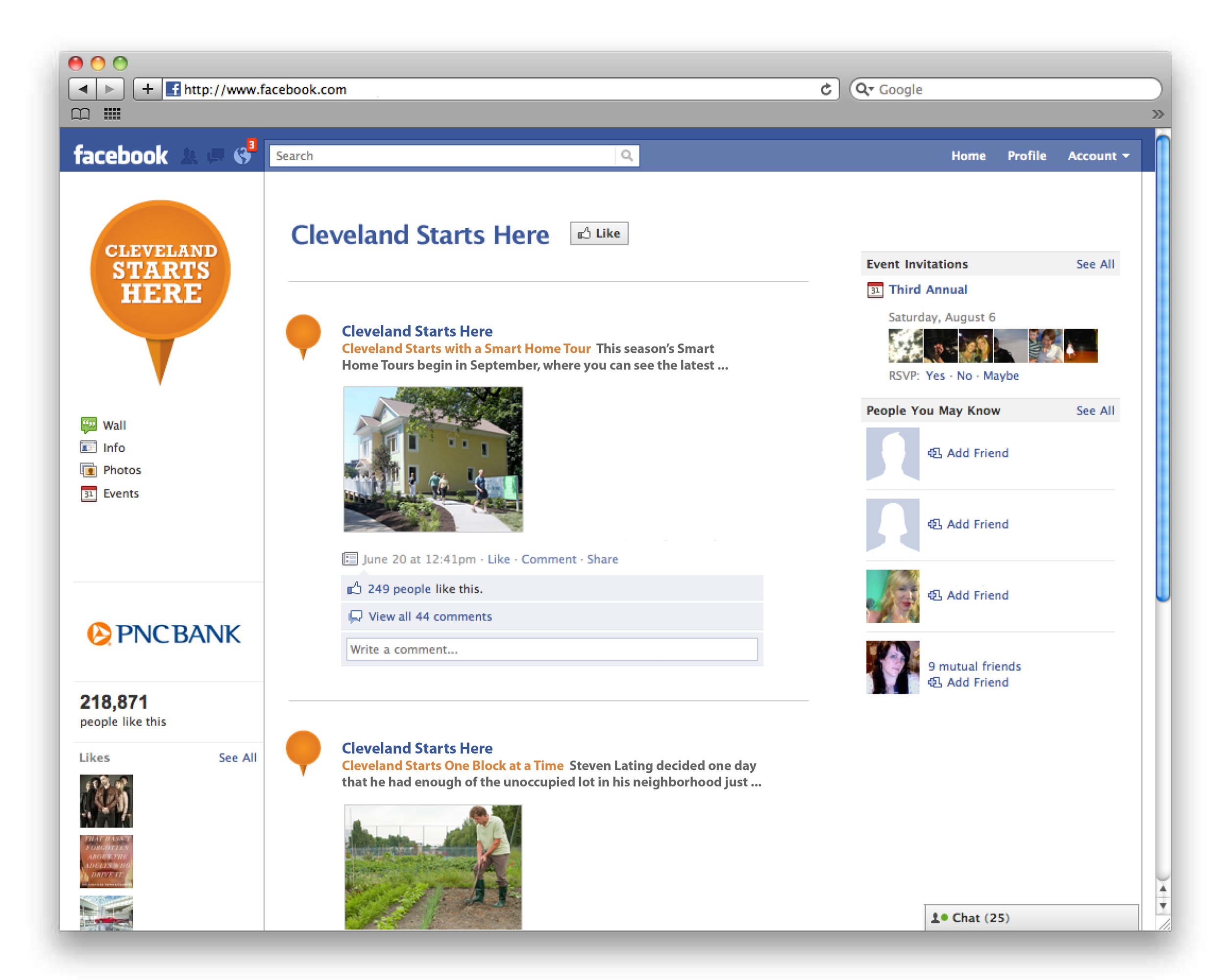The width and height of the screenshot is (1225, 980).
Task: Click the comment bubble icon by 44 comments
Action: click(x=355, y=616)
